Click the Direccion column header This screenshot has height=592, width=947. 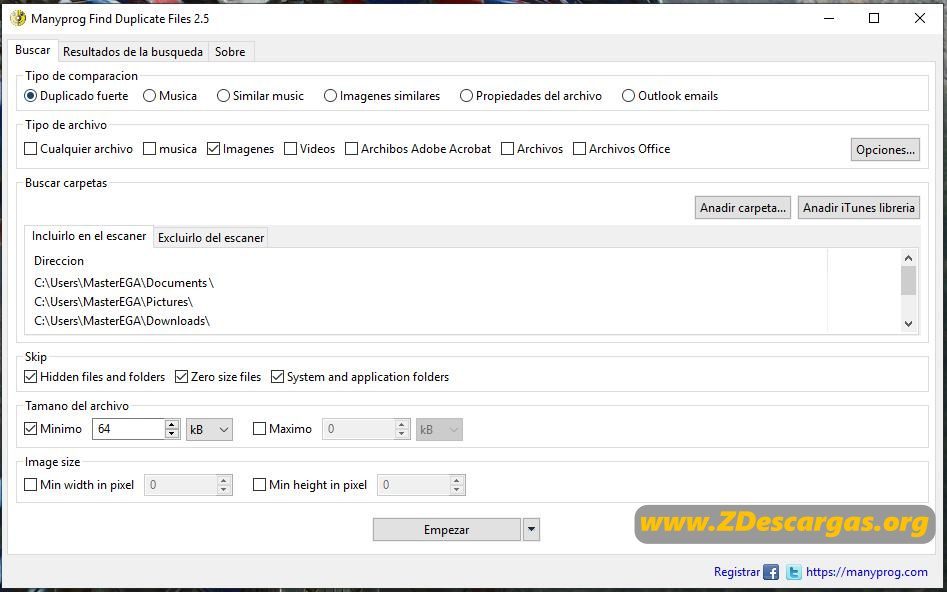59,261
